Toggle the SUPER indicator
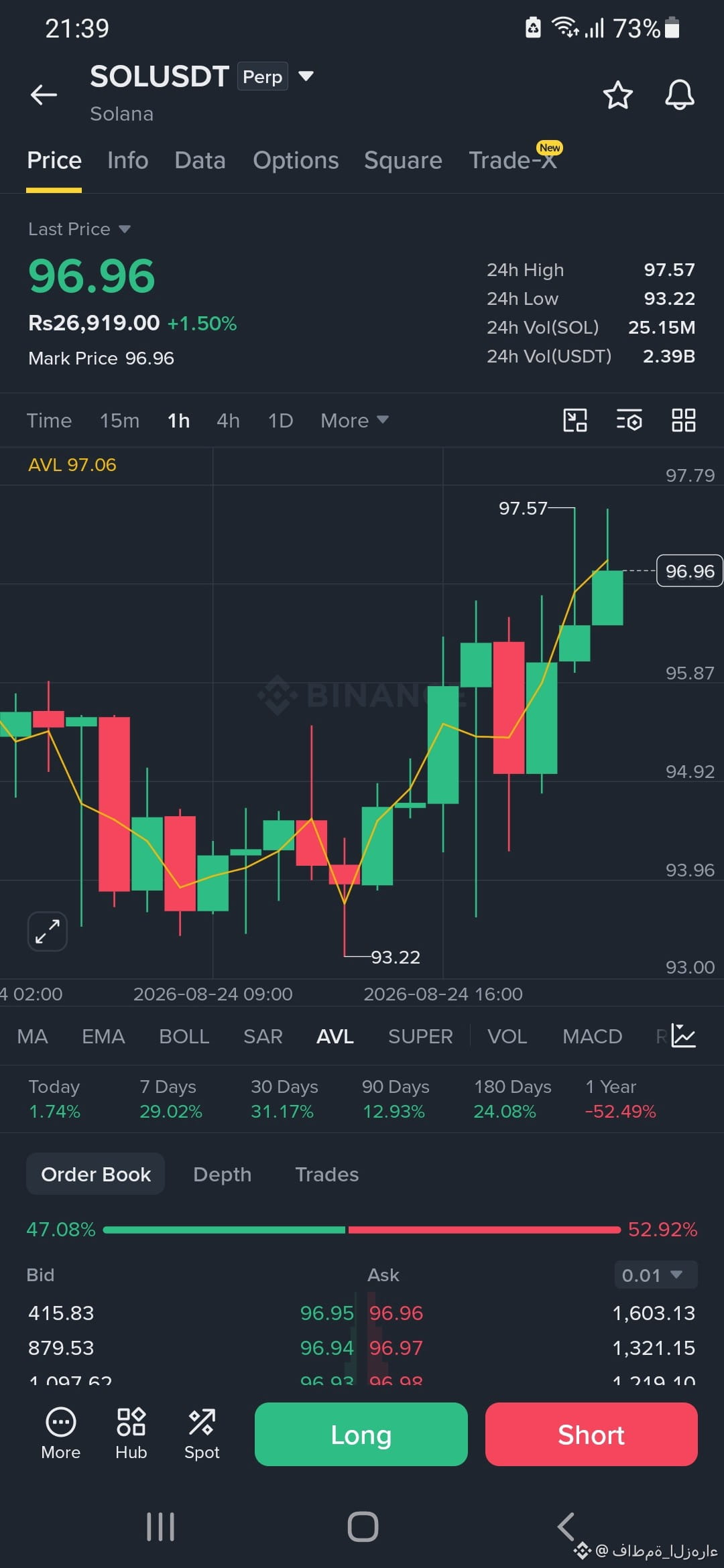Image resolution: width=724 pixels, height=1568 pixels. pyautogui.click(x=420, y=1037)
